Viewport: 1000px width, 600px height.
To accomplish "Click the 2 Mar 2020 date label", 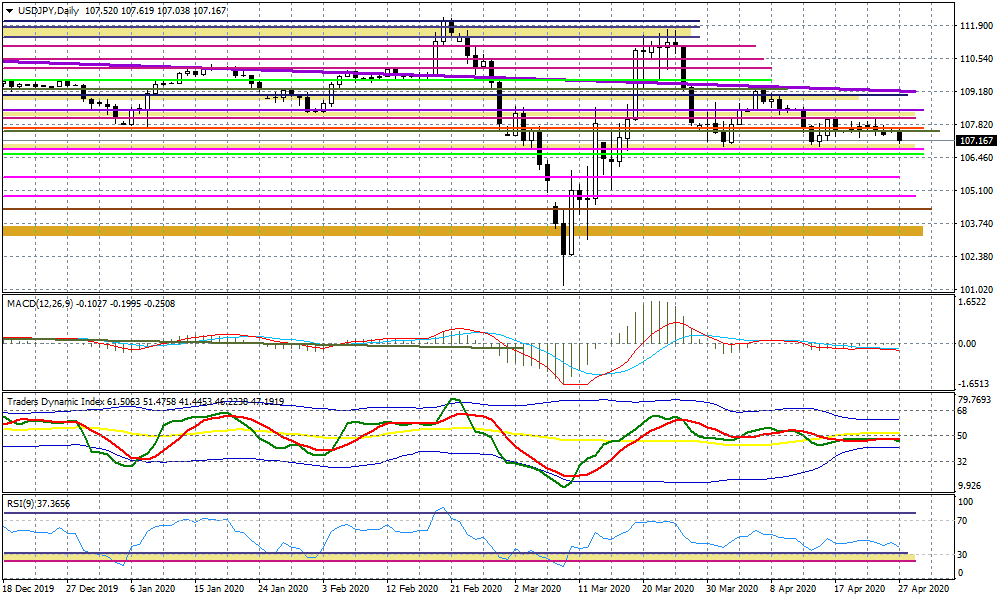I will pyautogui.click(x=538, y=589).
